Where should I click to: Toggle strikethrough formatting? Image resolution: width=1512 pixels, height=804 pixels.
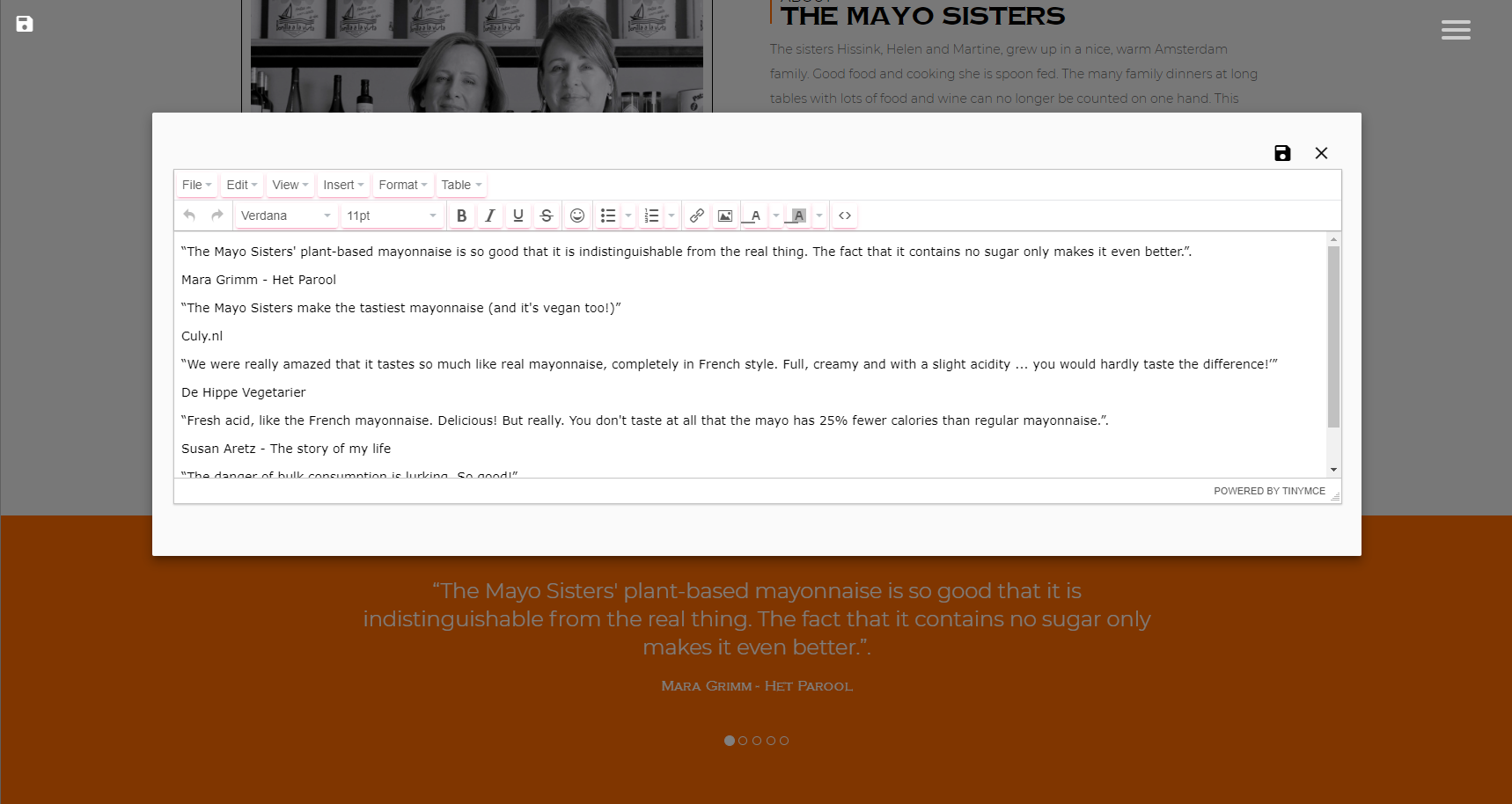tap(547, 216)
